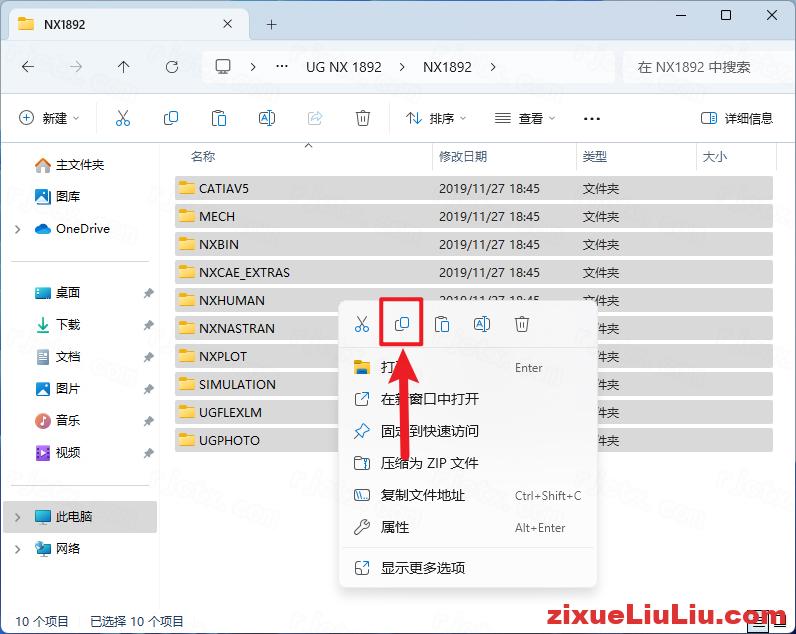
Task: Select the CATIAV5 folder
Action: click(474, 188)
